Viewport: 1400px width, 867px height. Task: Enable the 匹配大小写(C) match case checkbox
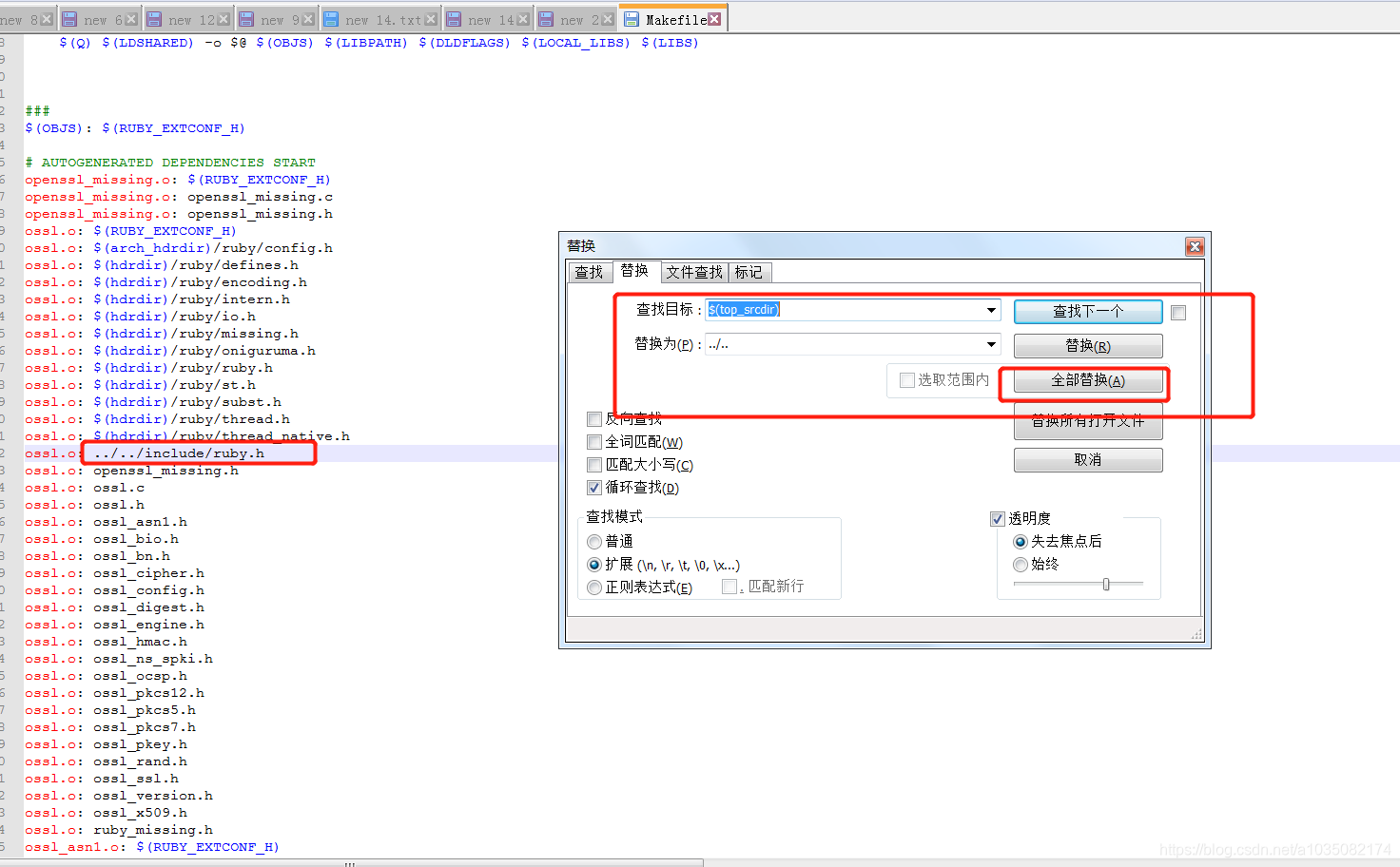(x=594, y=465)
